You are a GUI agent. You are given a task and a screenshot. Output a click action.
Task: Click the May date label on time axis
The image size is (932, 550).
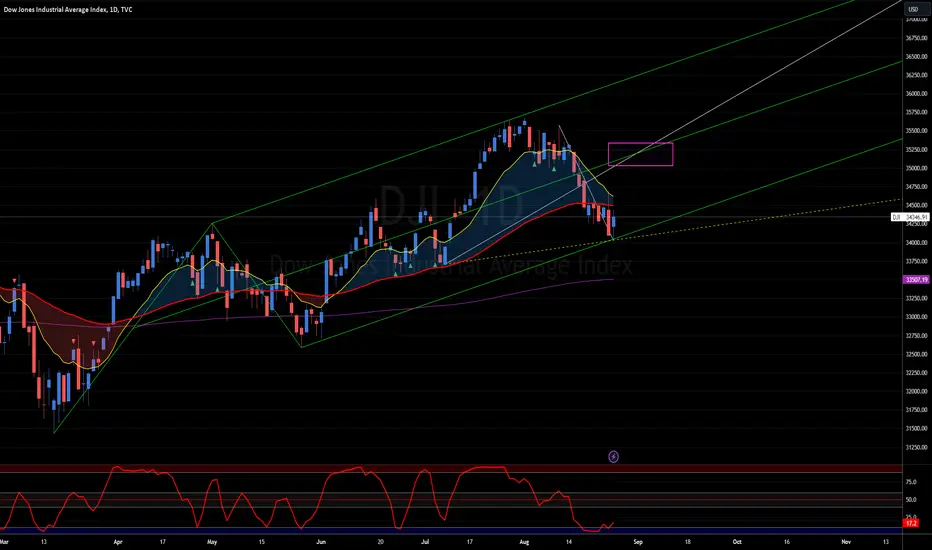pos(212,542)
